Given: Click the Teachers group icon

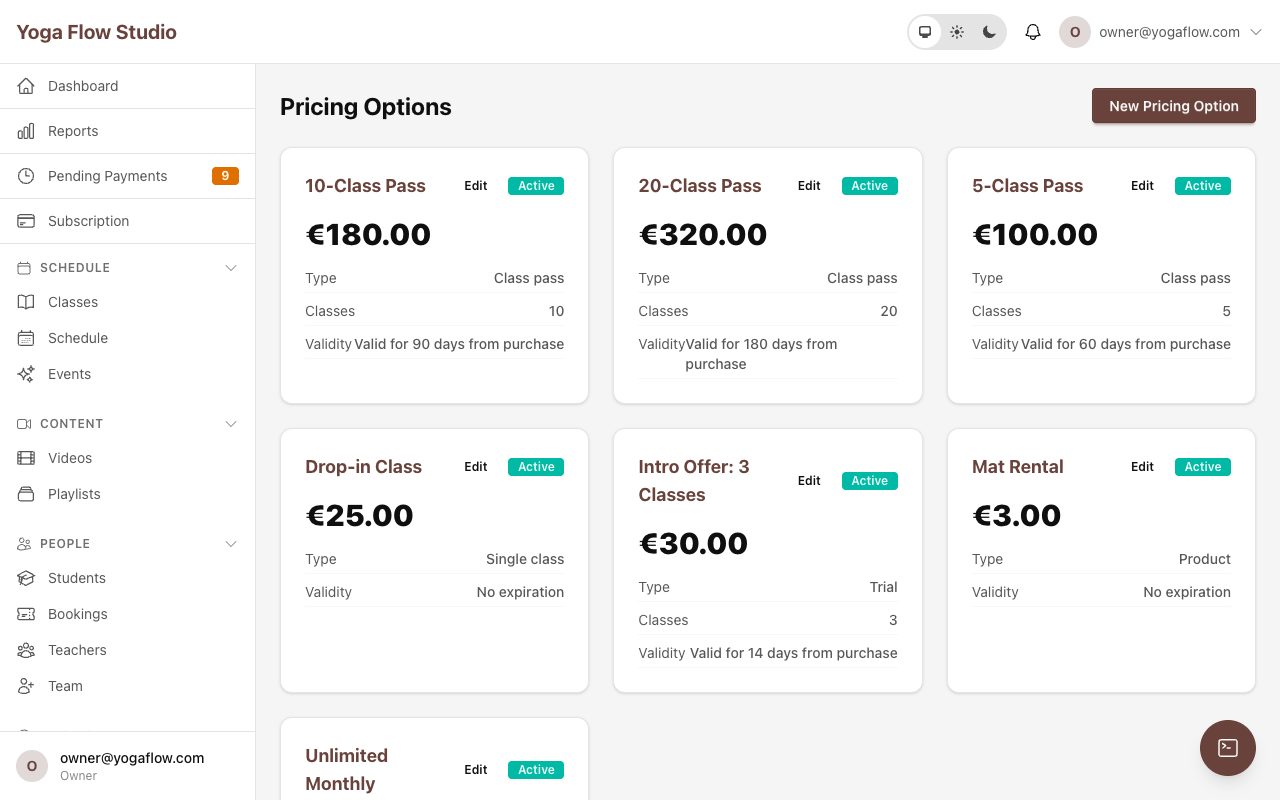Looking at the screenshot, I should pyautogui.click(x=26, y=650).
